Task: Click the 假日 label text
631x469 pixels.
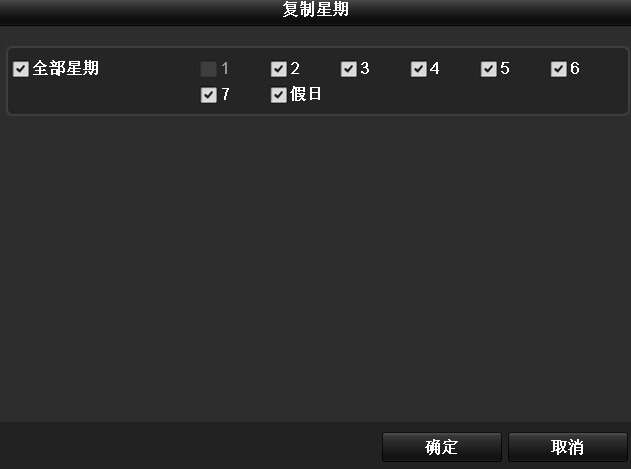Action: [x=305, y=94]
